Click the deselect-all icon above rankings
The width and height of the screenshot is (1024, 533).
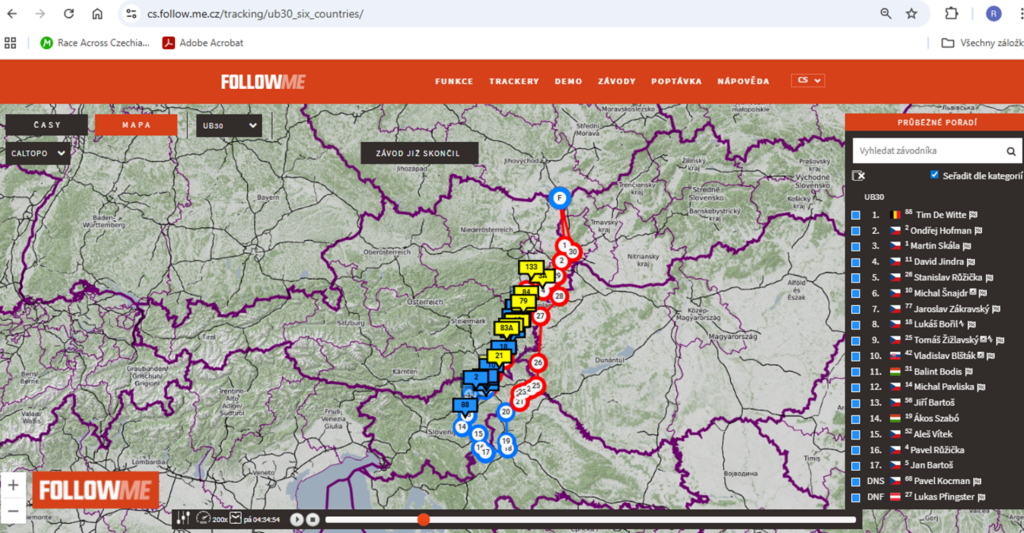click(x=858, y=175)
